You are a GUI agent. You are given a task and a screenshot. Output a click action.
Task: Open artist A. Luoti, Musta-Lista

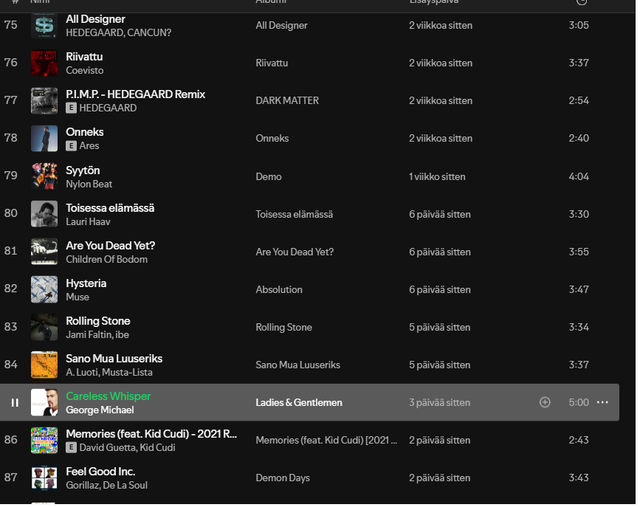tap(109, 372)
